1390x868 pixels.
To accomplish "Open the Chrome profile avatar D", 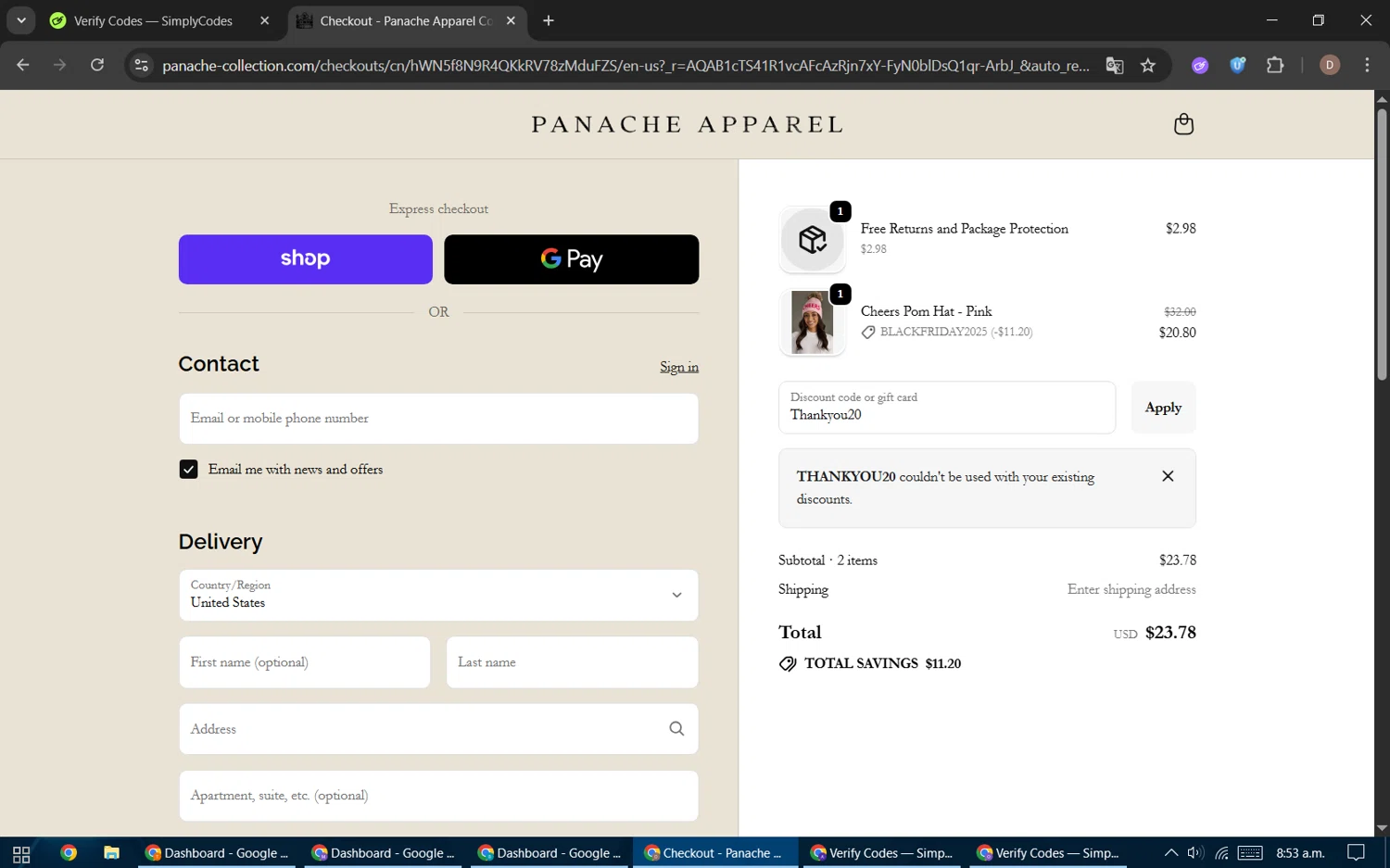I will pos(1330,65).
